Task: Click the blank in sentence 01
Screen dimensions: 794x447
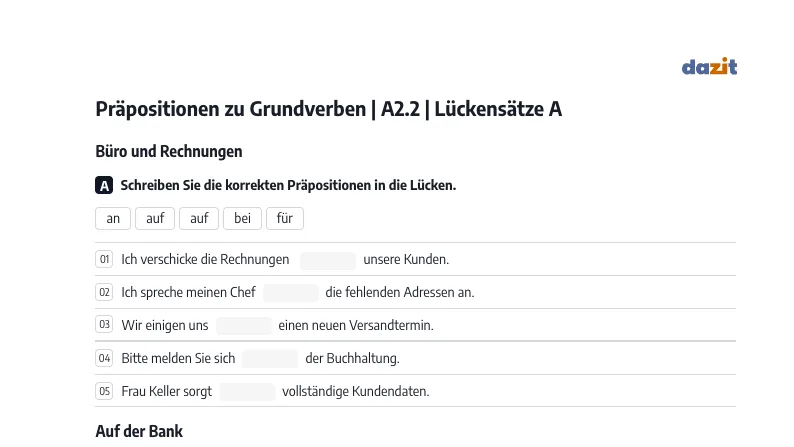Action: 328,260
